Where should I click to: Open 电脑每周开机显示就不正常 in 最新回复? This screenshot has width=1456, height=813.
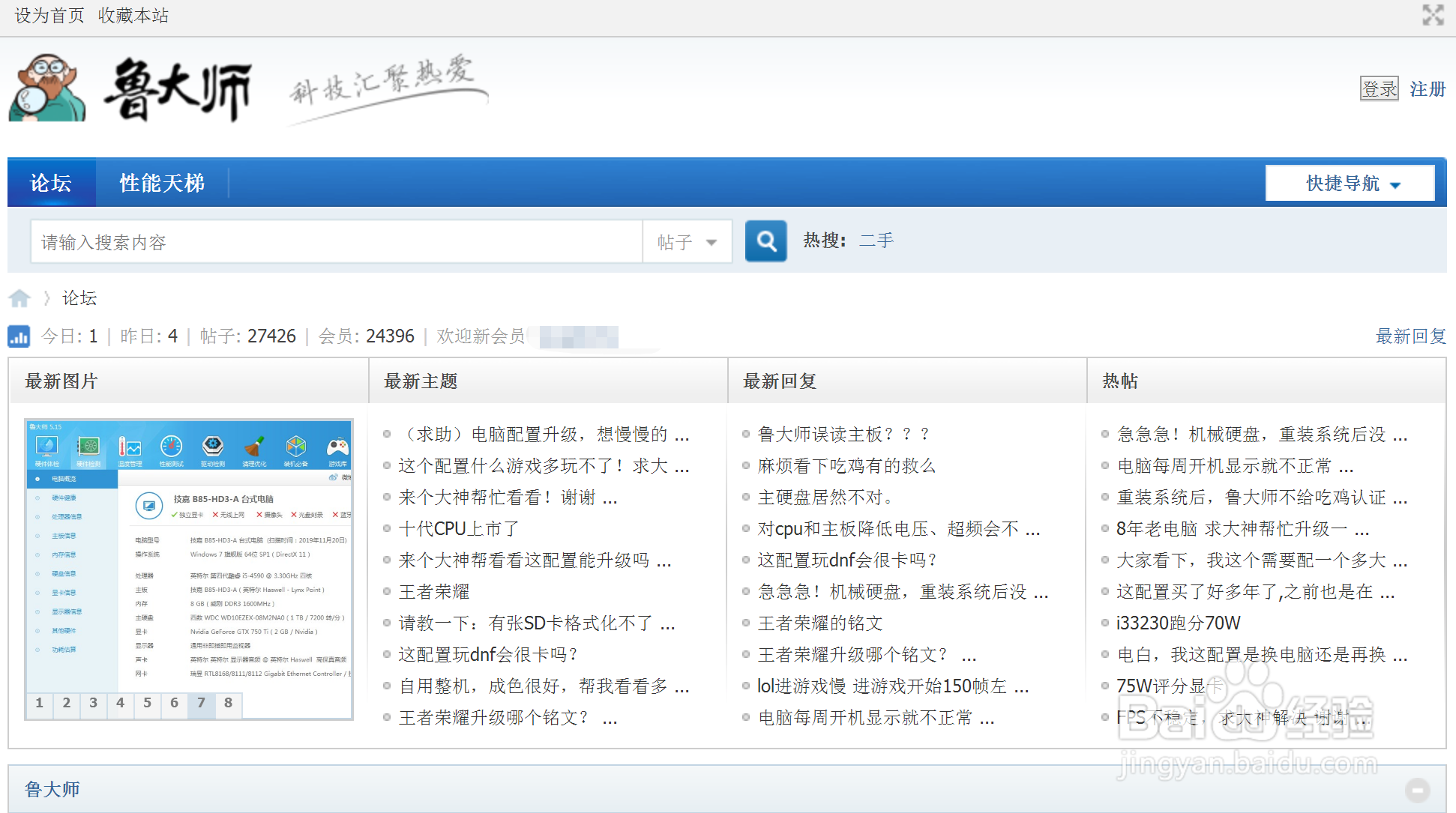(x=876, y=718)
